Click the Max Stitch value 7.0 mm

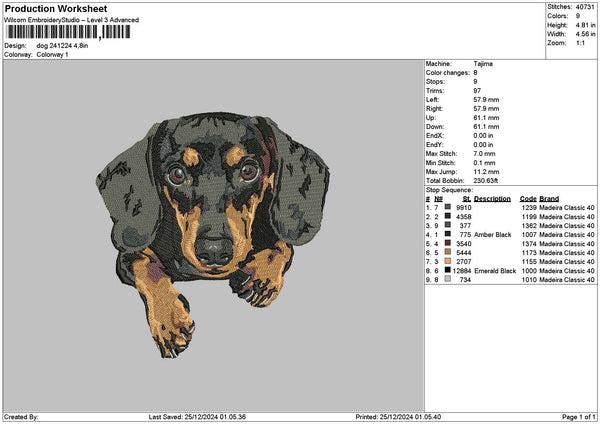tap(484, 153)
